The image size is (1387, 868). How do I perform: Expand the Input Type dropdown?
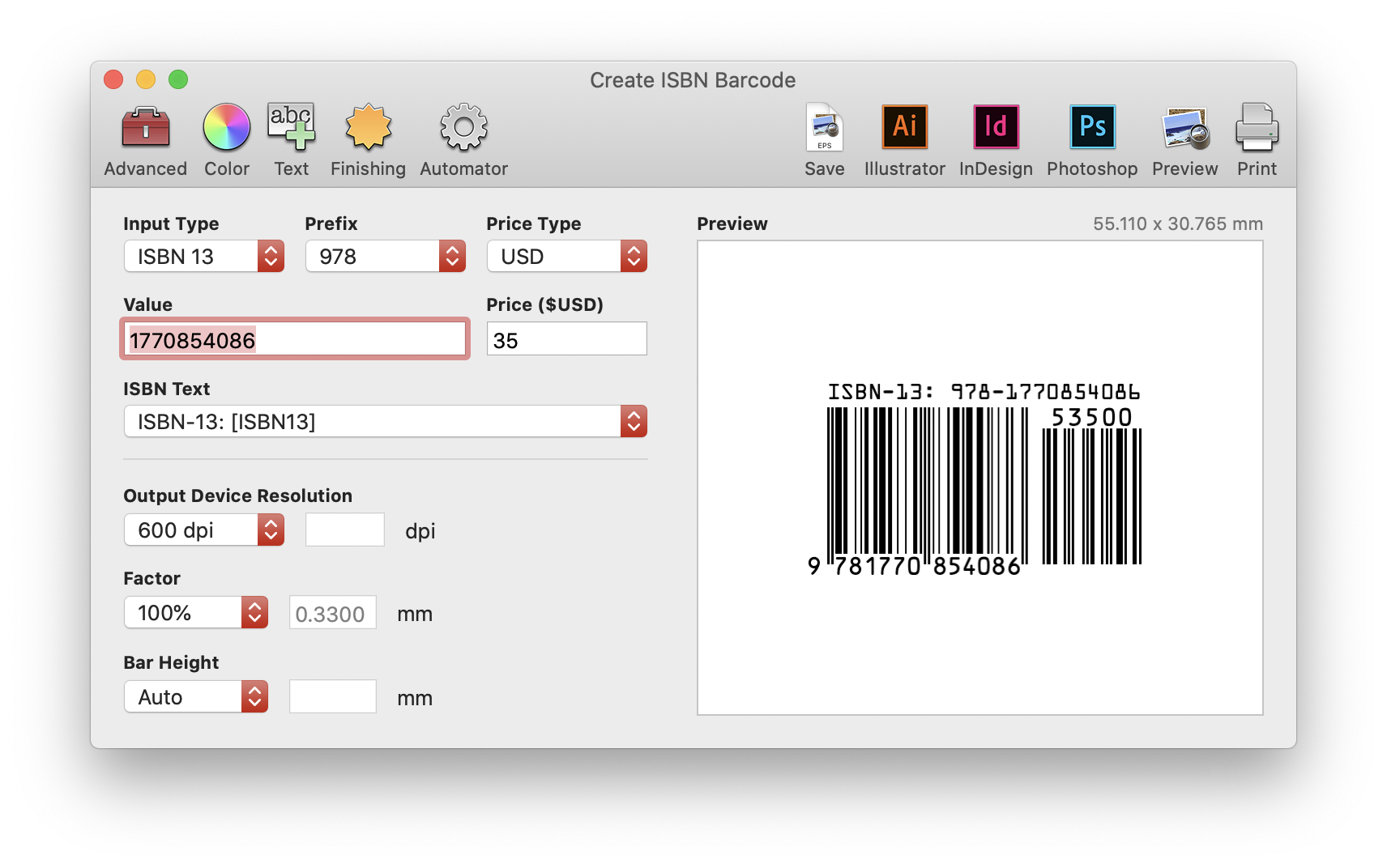pyautogui.click(x=204, y=257)
